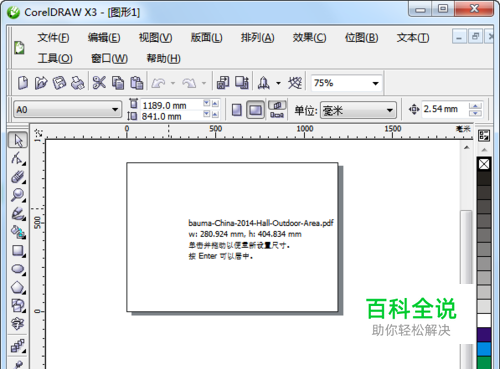
Task: Click the eyedropper palette options icon
Action: 484,135
